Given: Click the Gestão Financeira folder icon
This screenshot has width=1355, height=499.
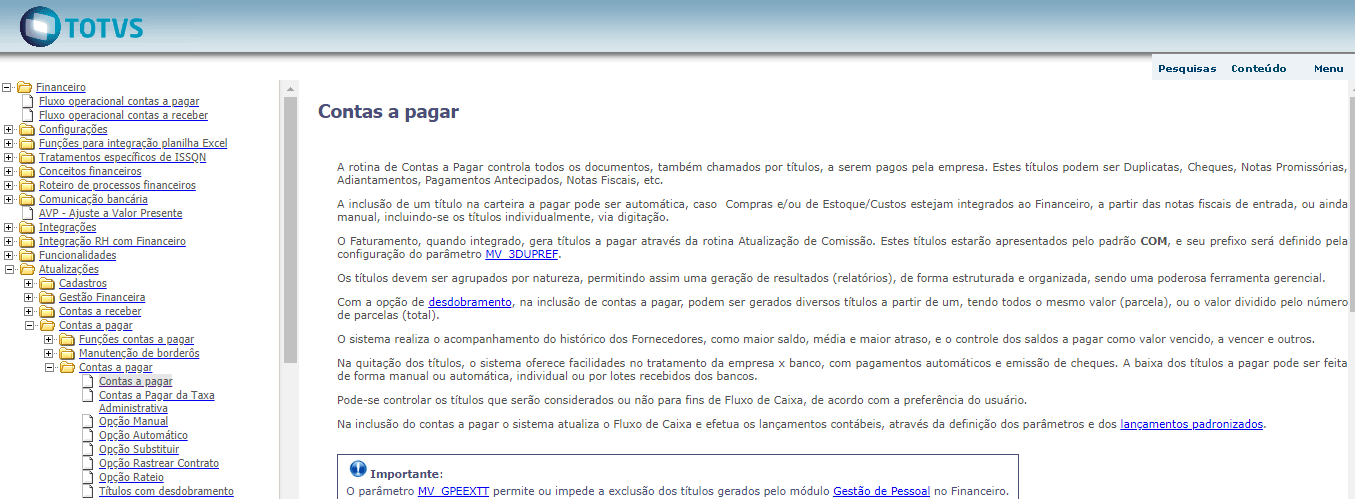Looking at the screenshot, I should [48, 297].
